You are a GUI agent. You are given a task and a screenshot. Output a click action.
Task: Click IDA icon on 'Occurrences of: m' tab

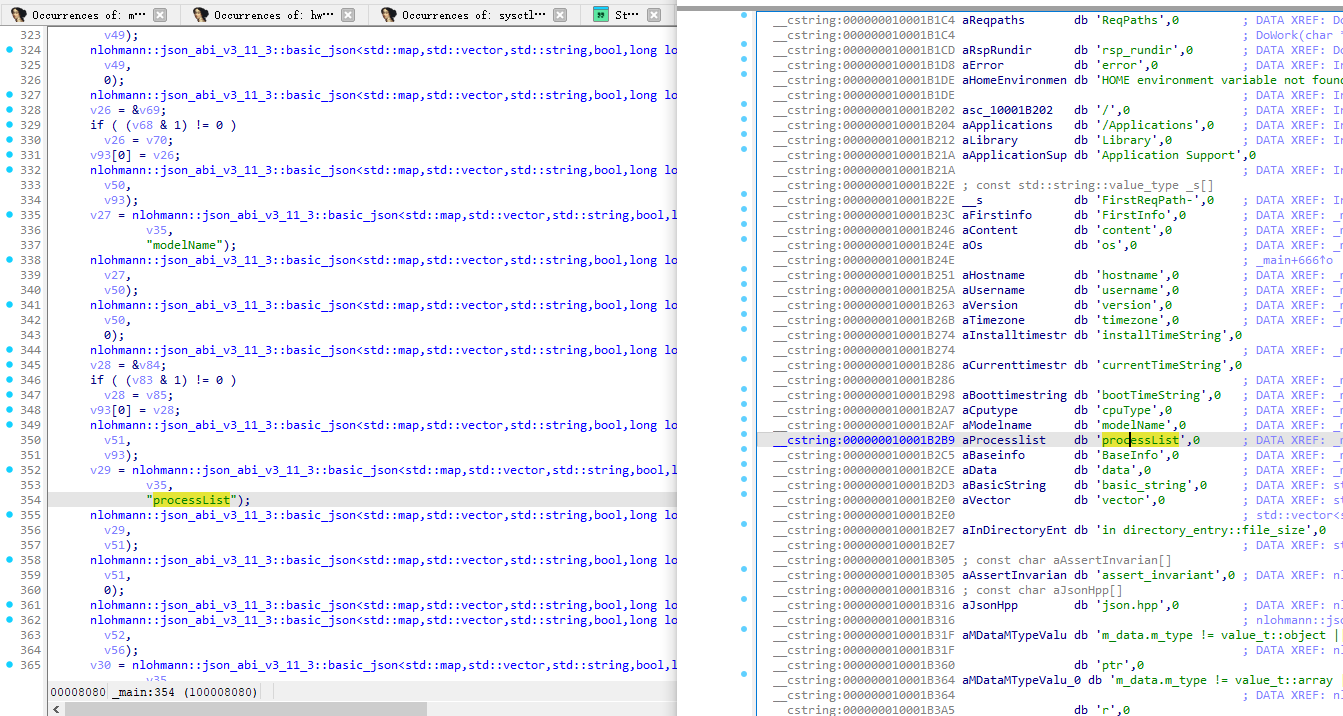click(18, 15)
